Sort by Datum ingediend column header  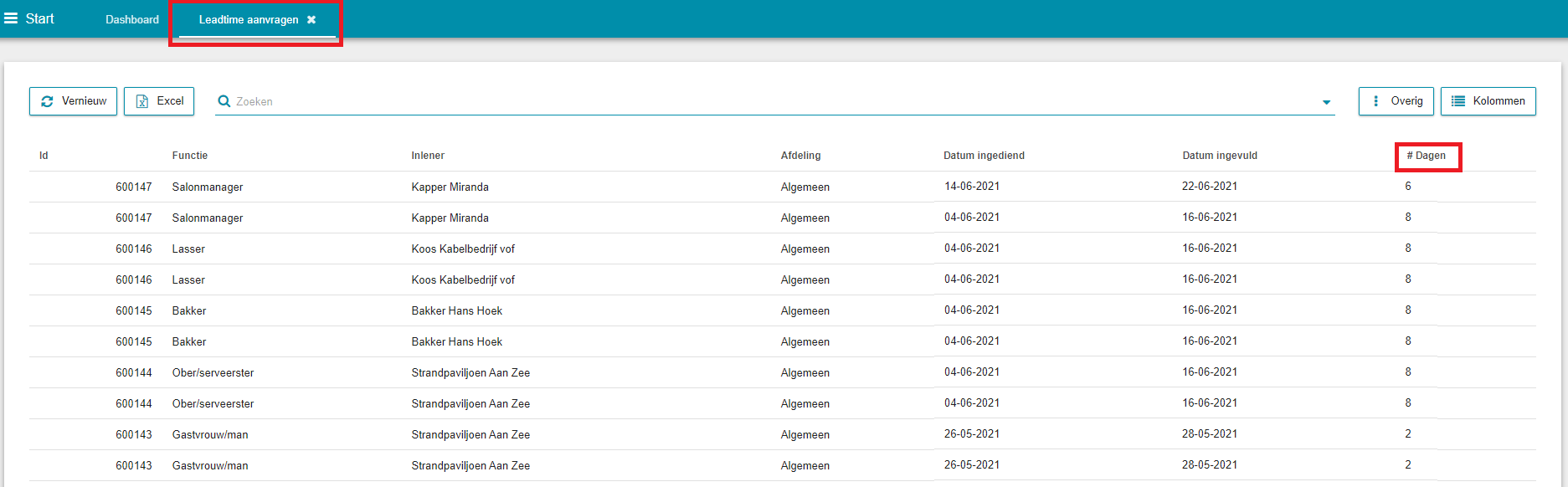pyautogui.click(x=984, y=156)
